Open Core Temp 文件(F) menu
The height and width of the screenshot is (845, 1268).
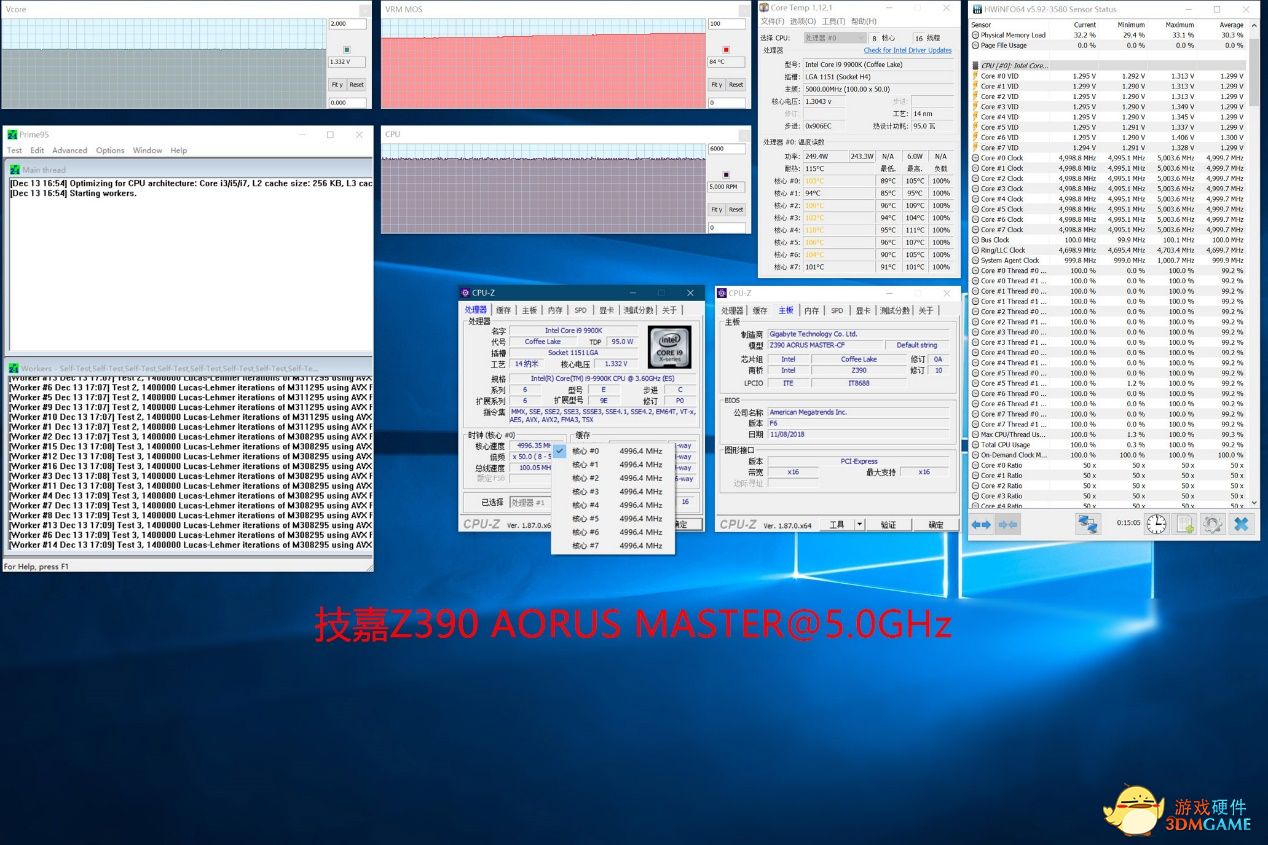(773, 21)
